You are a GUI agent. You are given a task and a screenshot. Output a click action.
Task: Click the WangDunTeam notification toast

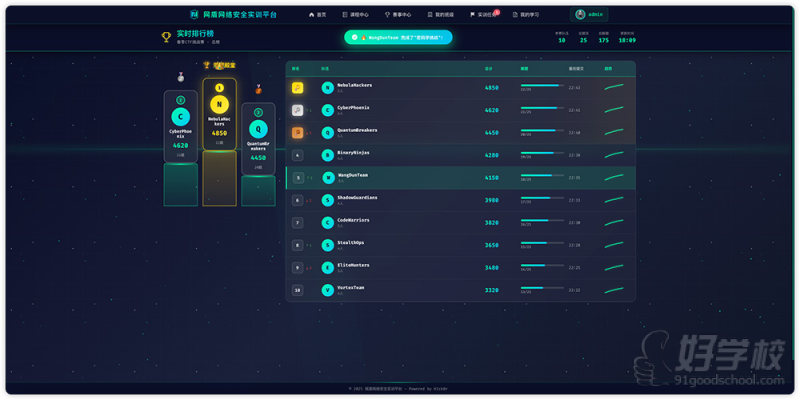click(x=398, y=37)
